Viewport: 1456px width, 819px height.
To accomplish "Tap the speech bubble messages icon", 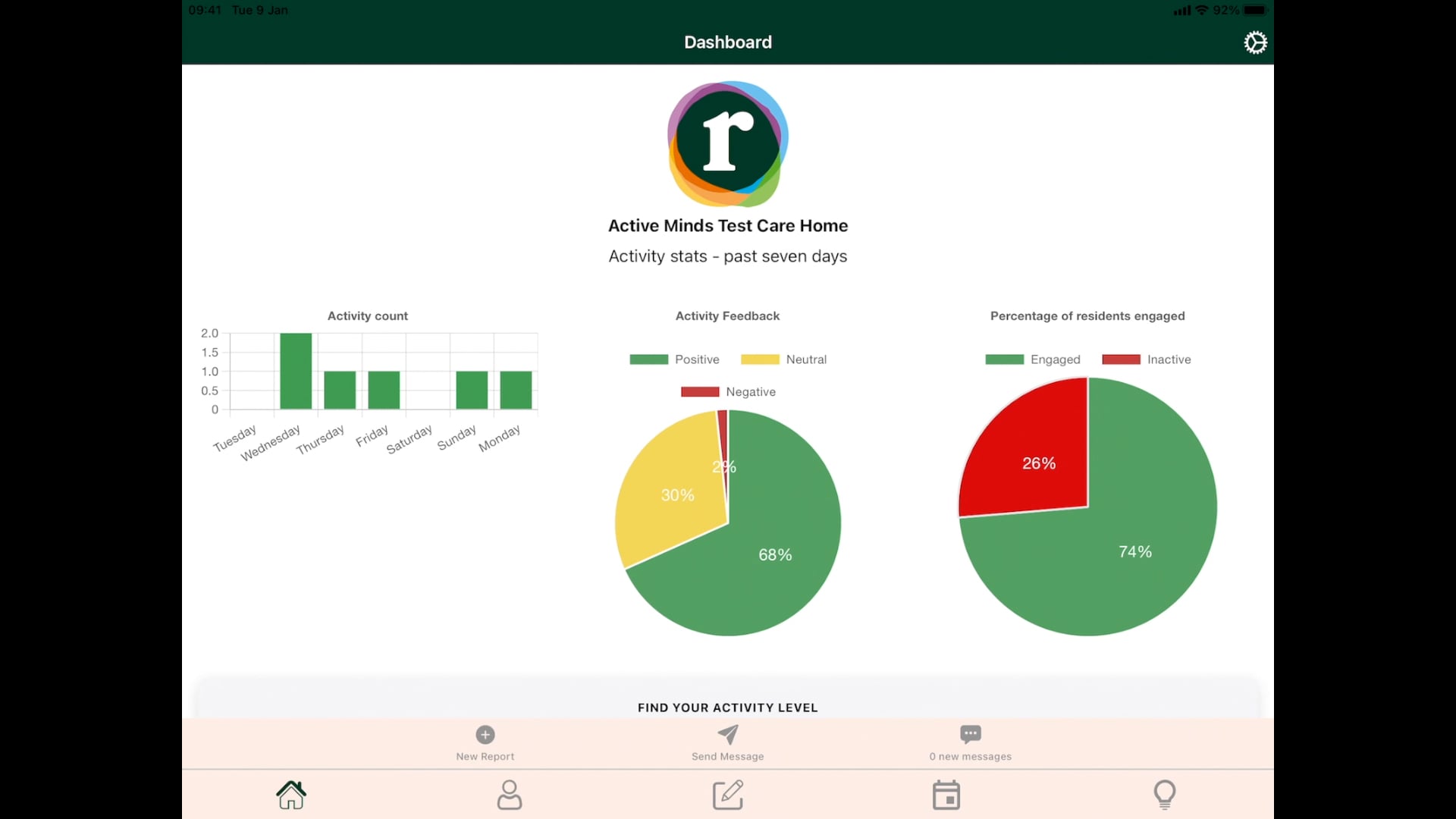I will pos(970,734).
